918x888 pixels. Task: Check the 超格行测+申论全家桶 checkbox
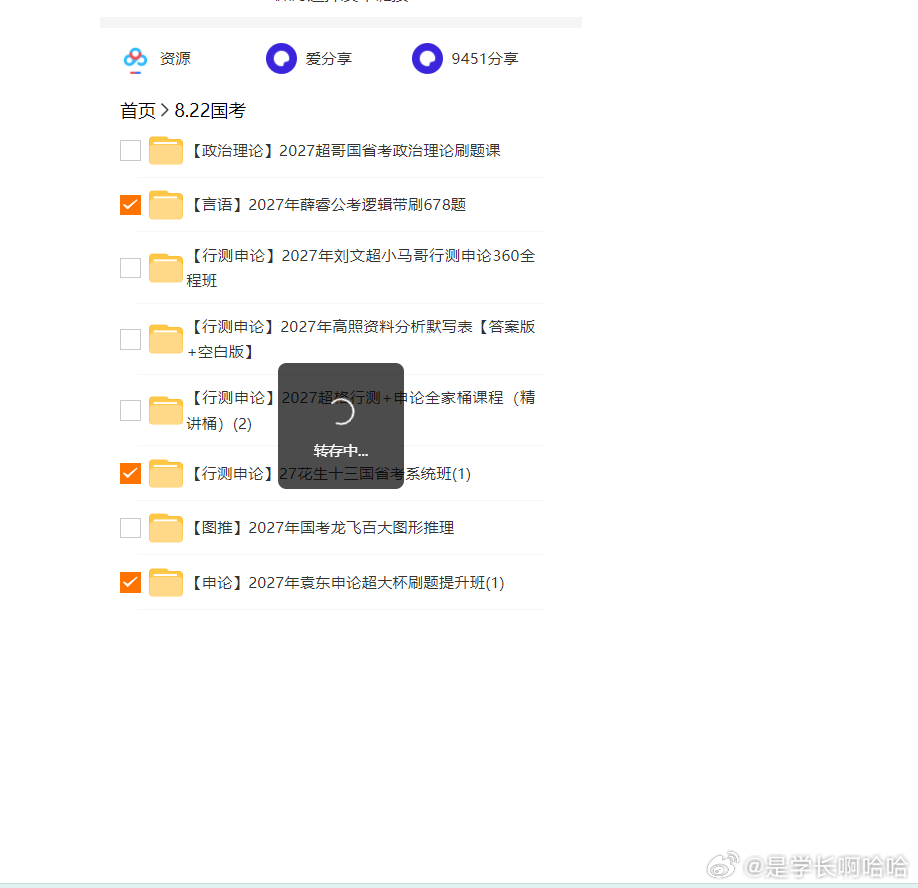point(131,410)
